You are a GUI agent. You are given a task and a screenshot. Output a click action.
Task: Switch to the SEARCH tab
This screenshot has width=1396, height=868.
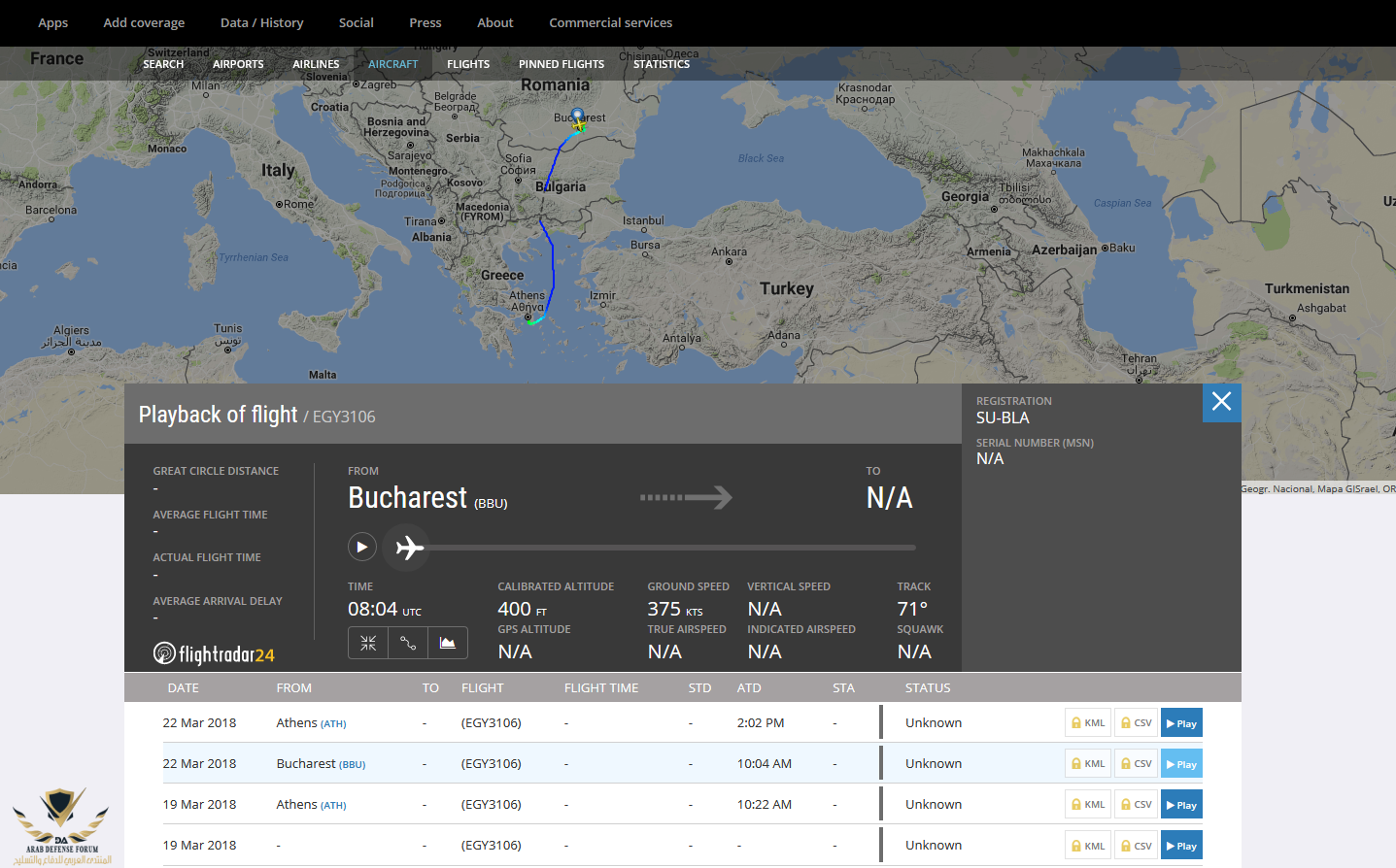point(163,64)
